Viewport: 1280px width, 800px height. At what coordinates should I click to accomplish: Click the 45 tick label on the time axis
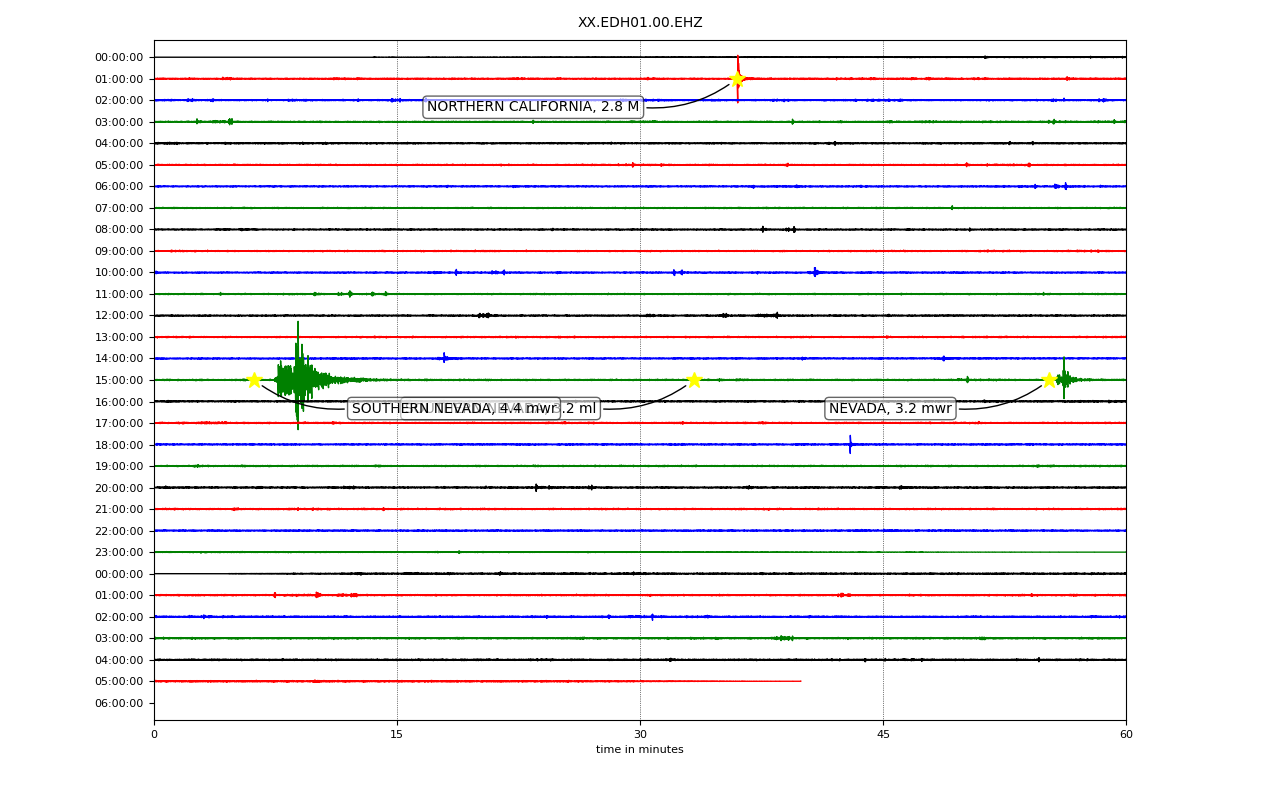(883, 735)
